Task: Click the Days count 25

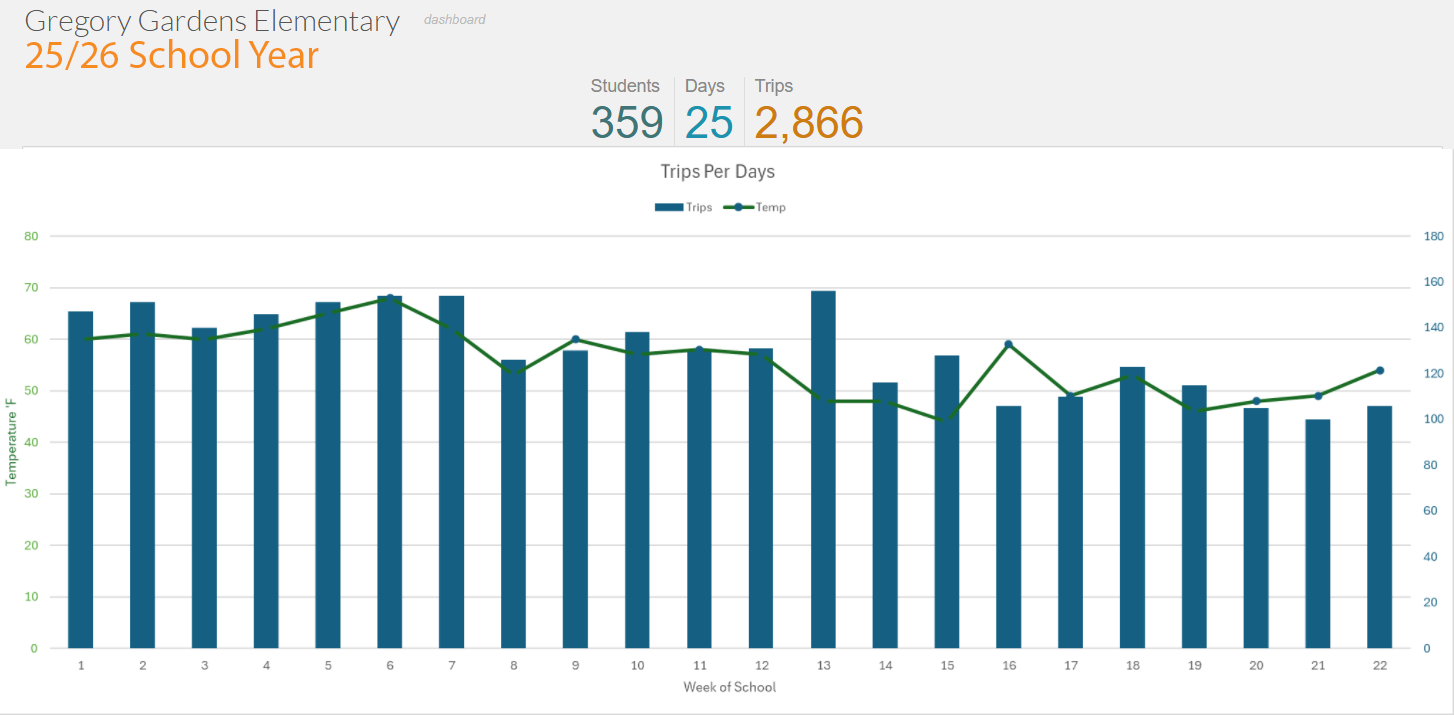Action: click(x=709, y=122)
